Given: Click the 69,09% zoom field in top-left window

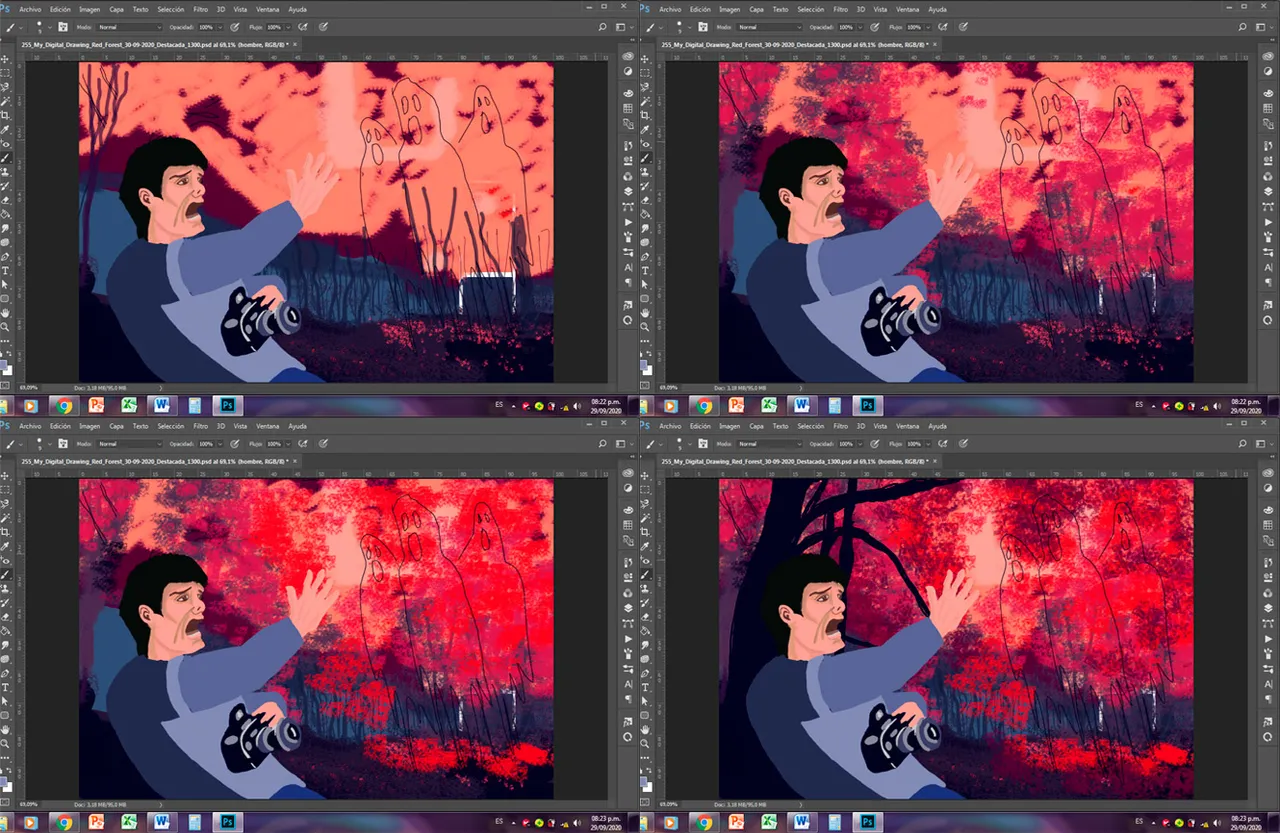Looking at the screenshot, I should pos(28,388).
